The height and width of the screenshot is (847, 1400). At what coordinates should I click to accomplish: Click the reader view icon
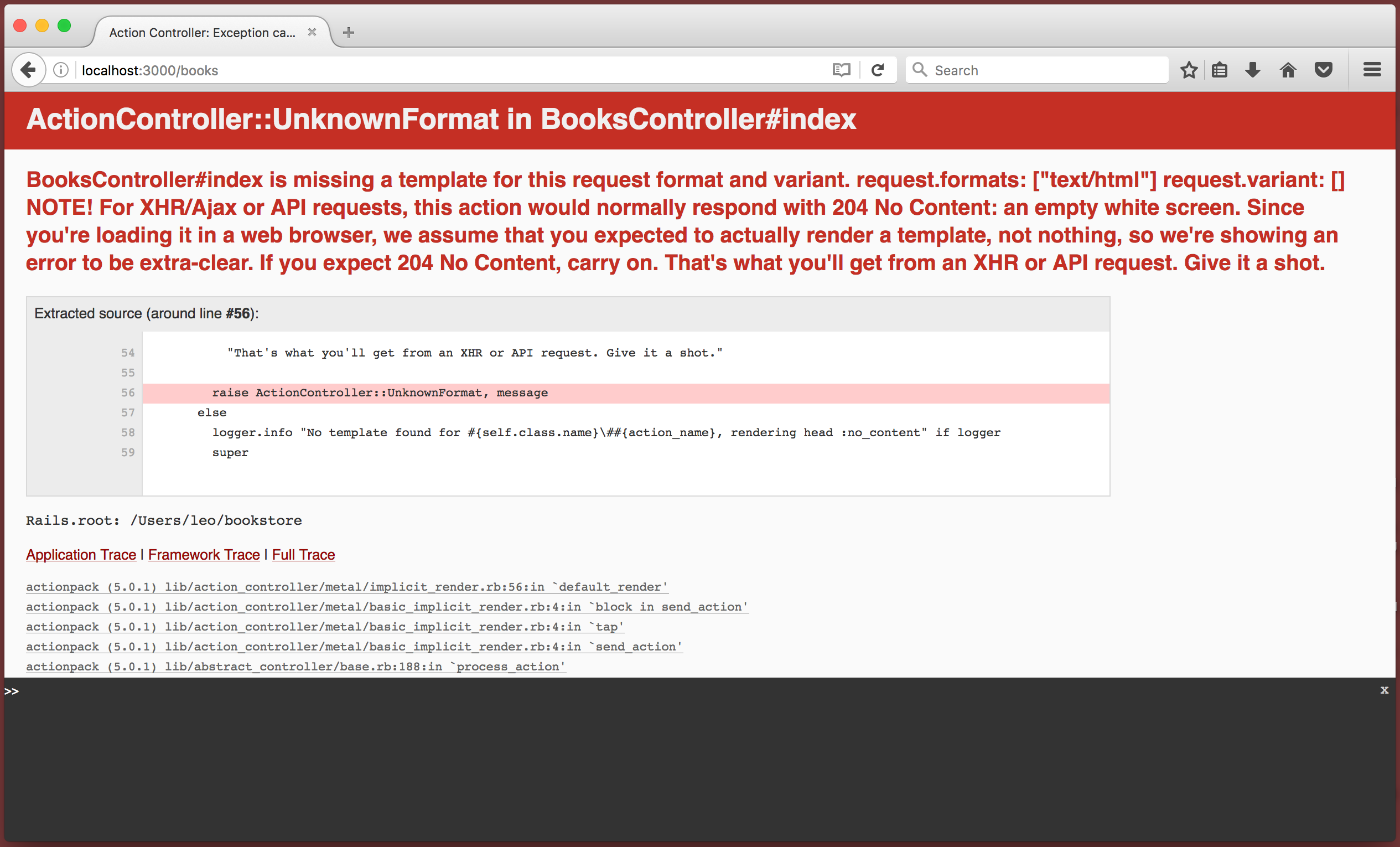pyautogui.click(x=840, y=70)
